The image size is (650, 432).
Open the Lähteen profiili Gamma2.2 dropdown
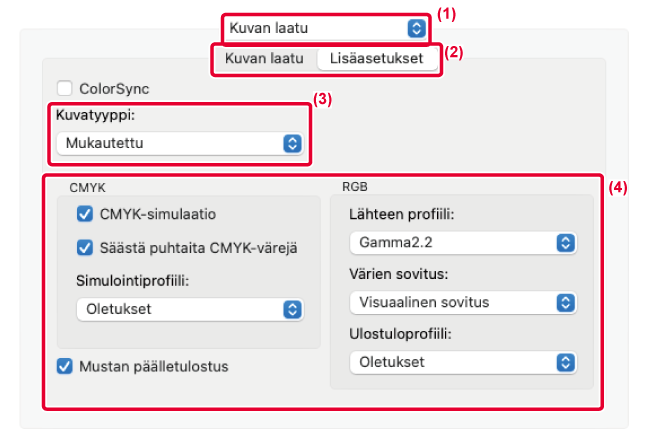pos(462,242)
